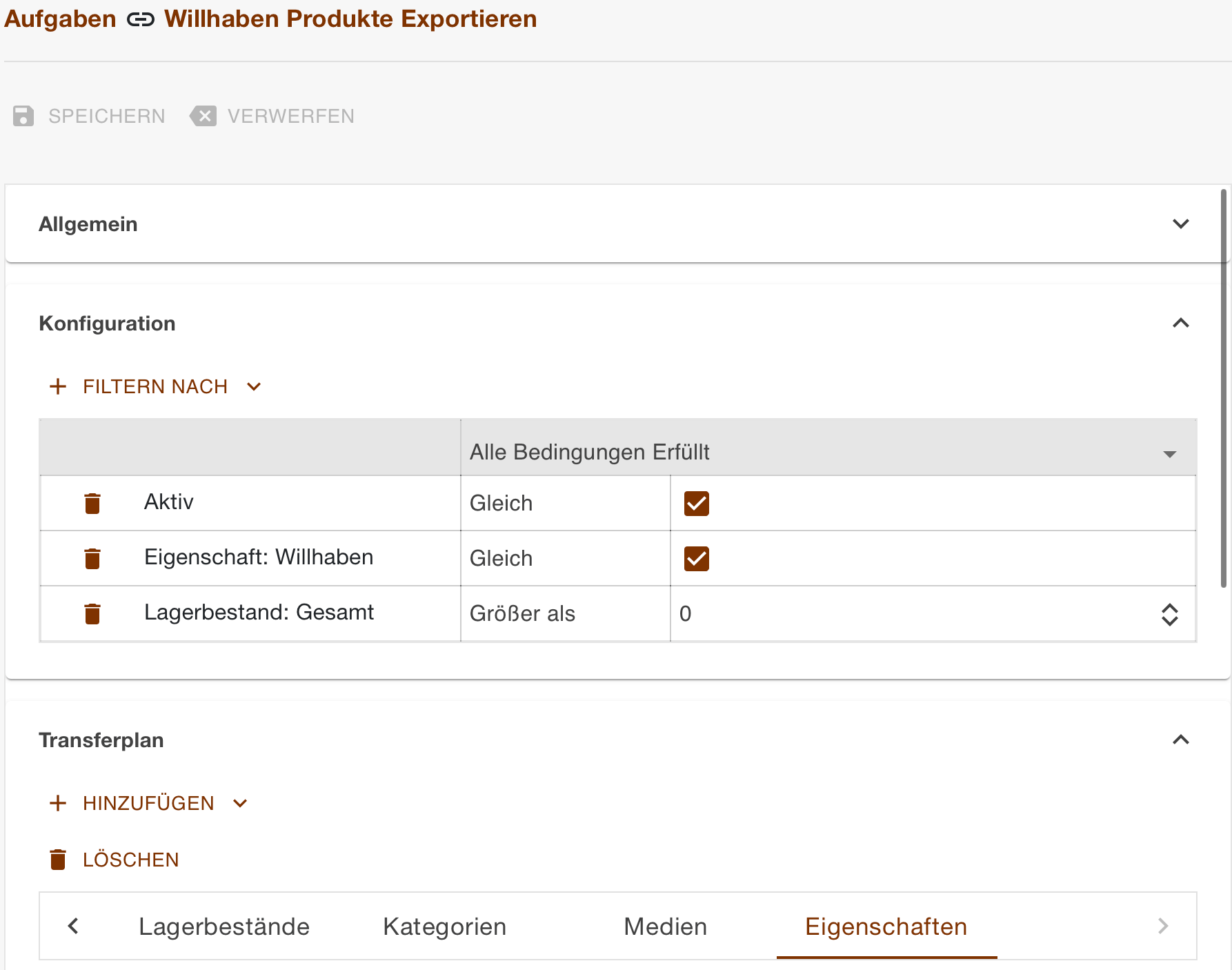Image resolution: width=1232 pixels, height=970 pixels.
Task: Switch to the Kategorien tab
Action: 444,927
